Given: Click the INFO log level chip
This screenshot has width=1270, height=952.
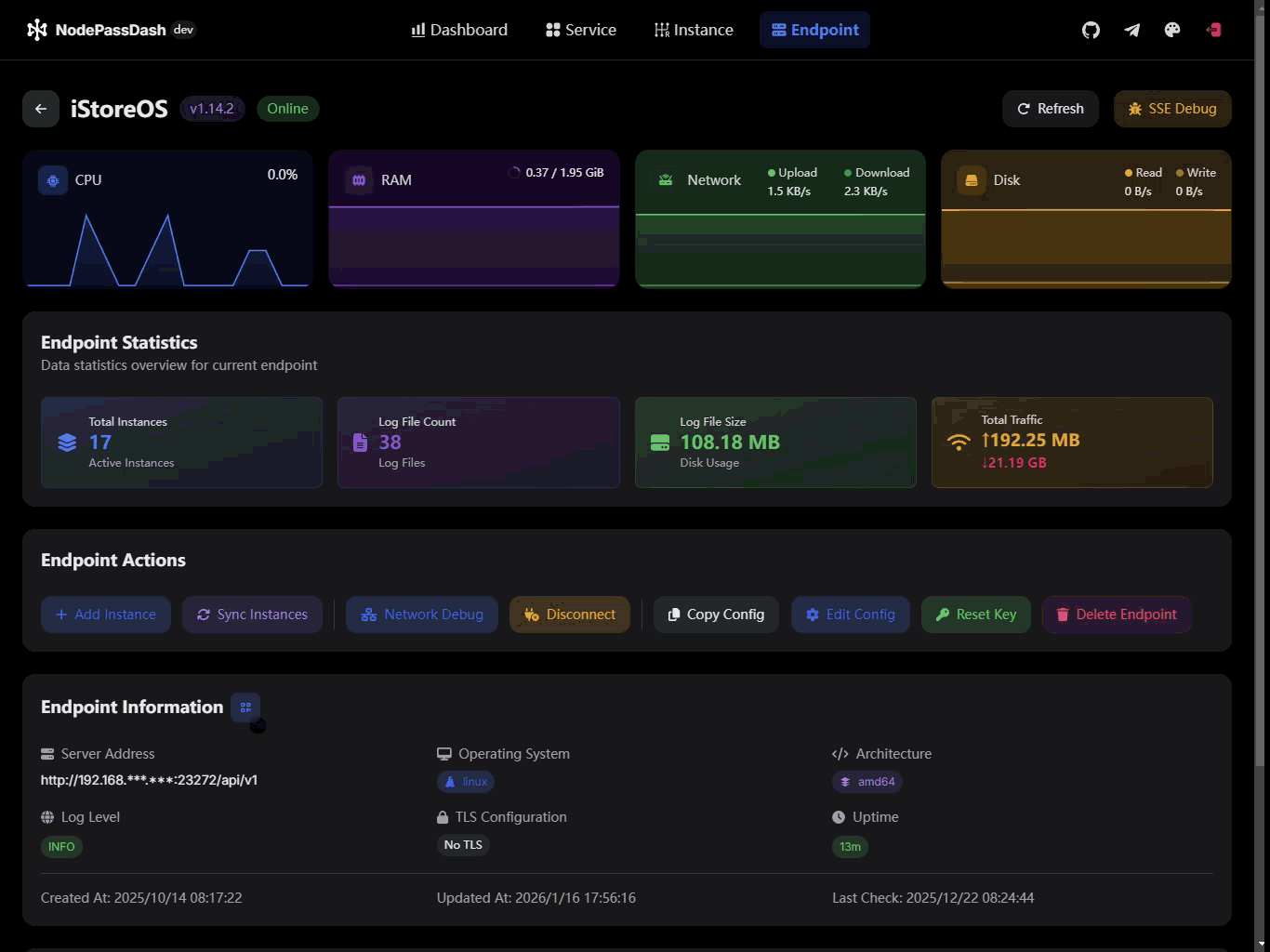Looking at the screenshot, I should pos(61,847).
